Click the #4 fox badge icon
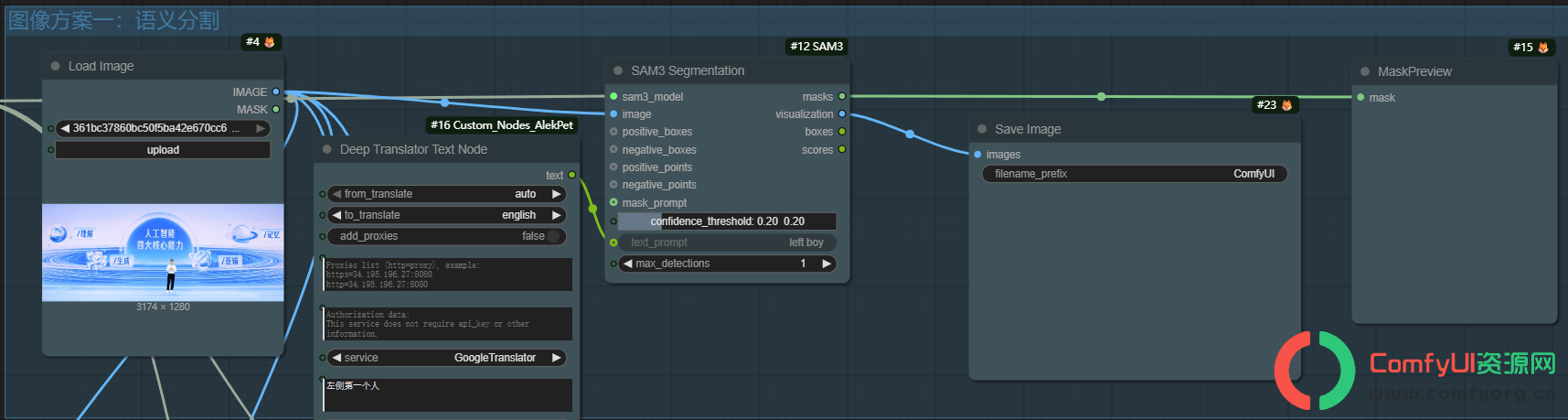This screenshot has width=1568, height=420. click(x=270, y=42)
